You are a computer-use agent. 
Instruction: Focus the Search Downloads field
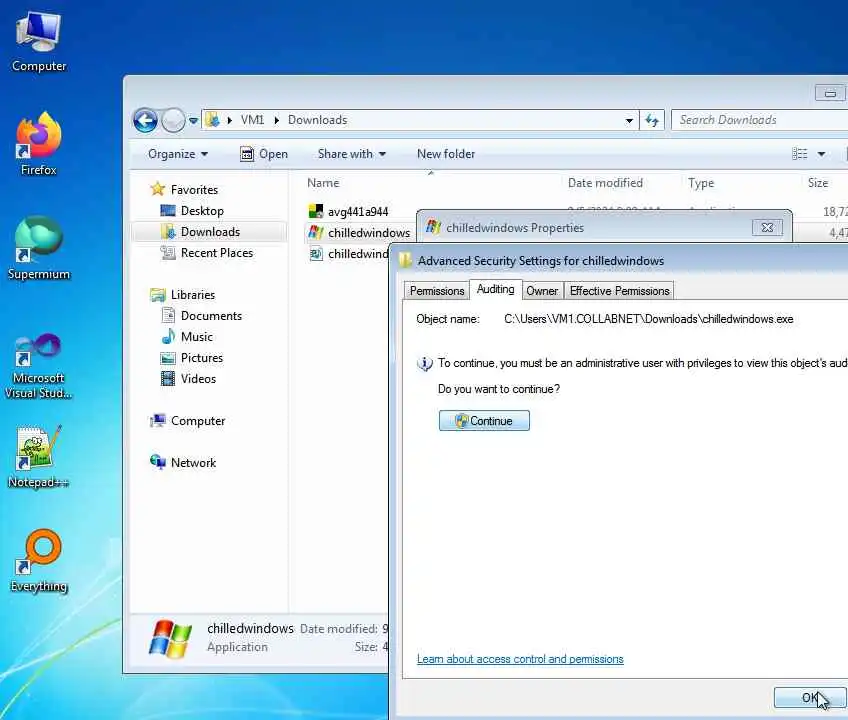coord(759,120)
